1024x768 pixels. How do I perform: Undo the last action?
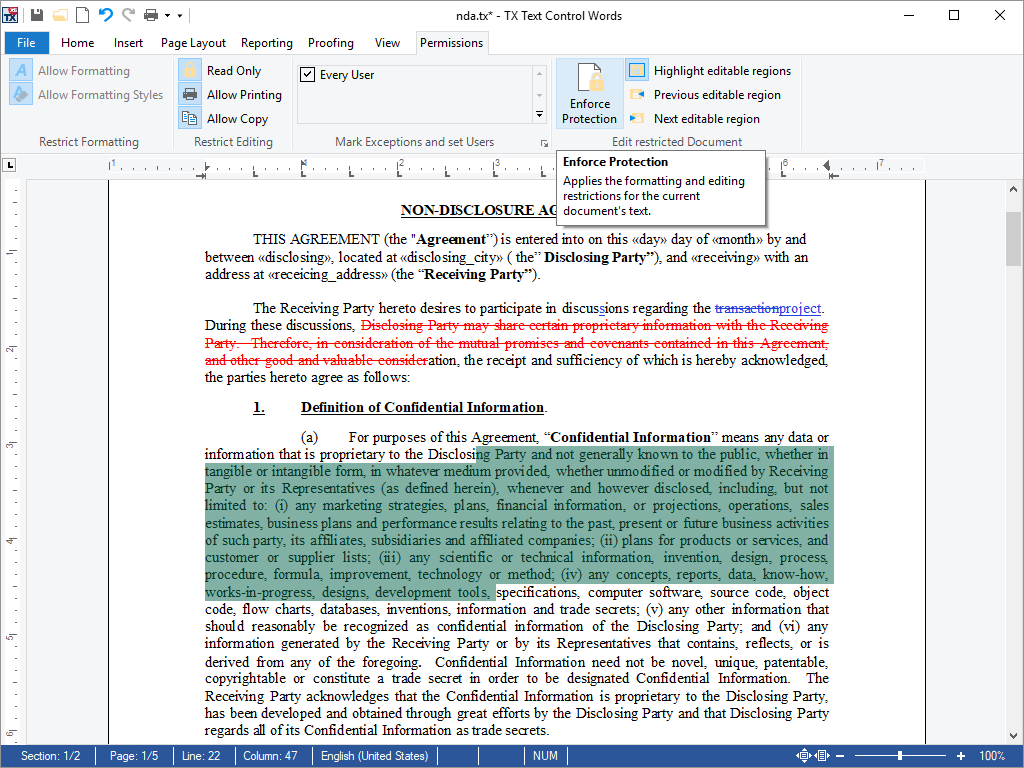[105, 15]
